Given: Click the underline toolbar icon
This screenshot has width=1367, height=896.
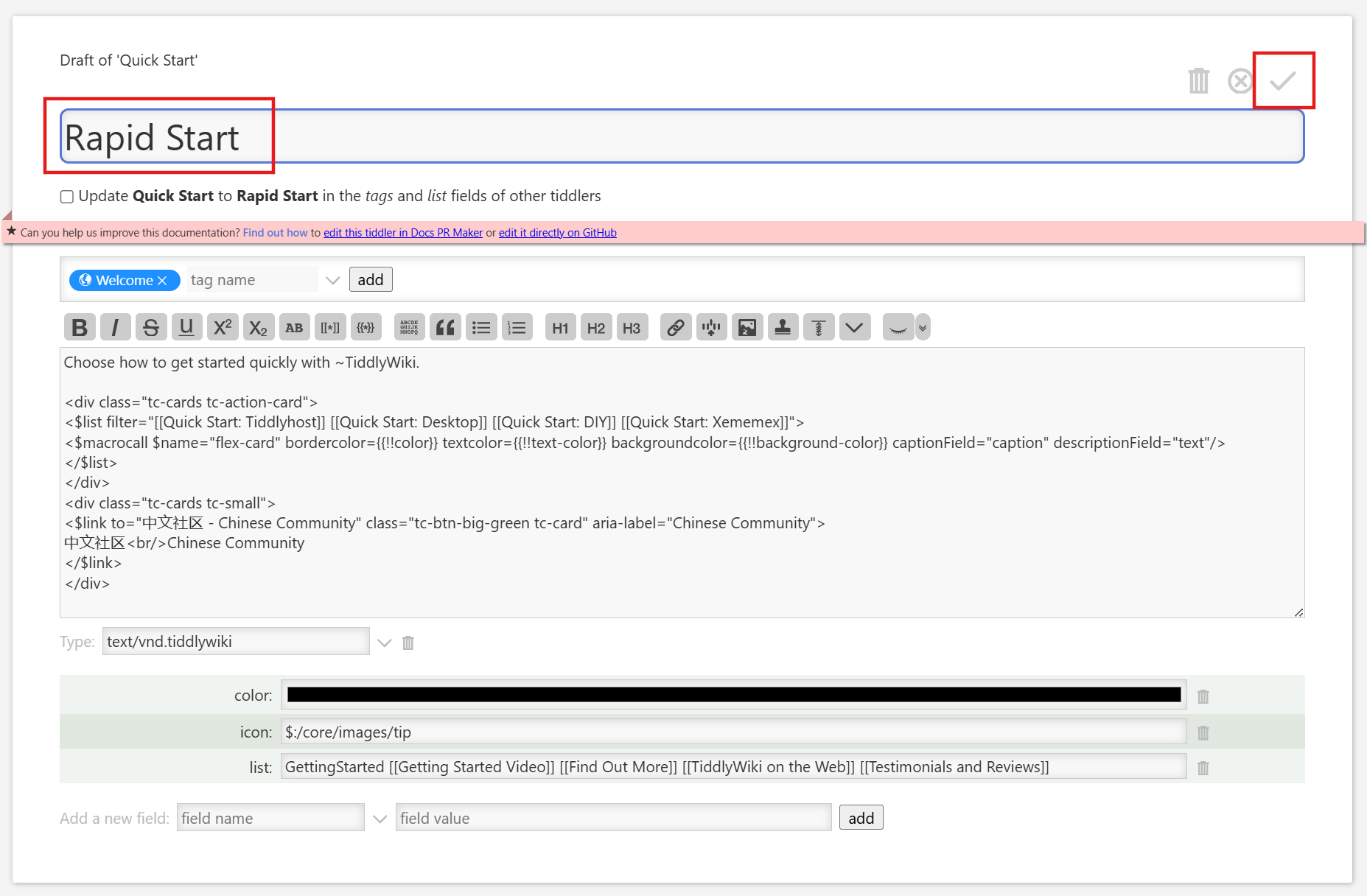Looking at the screenshot, I should (x=186, y=328).
